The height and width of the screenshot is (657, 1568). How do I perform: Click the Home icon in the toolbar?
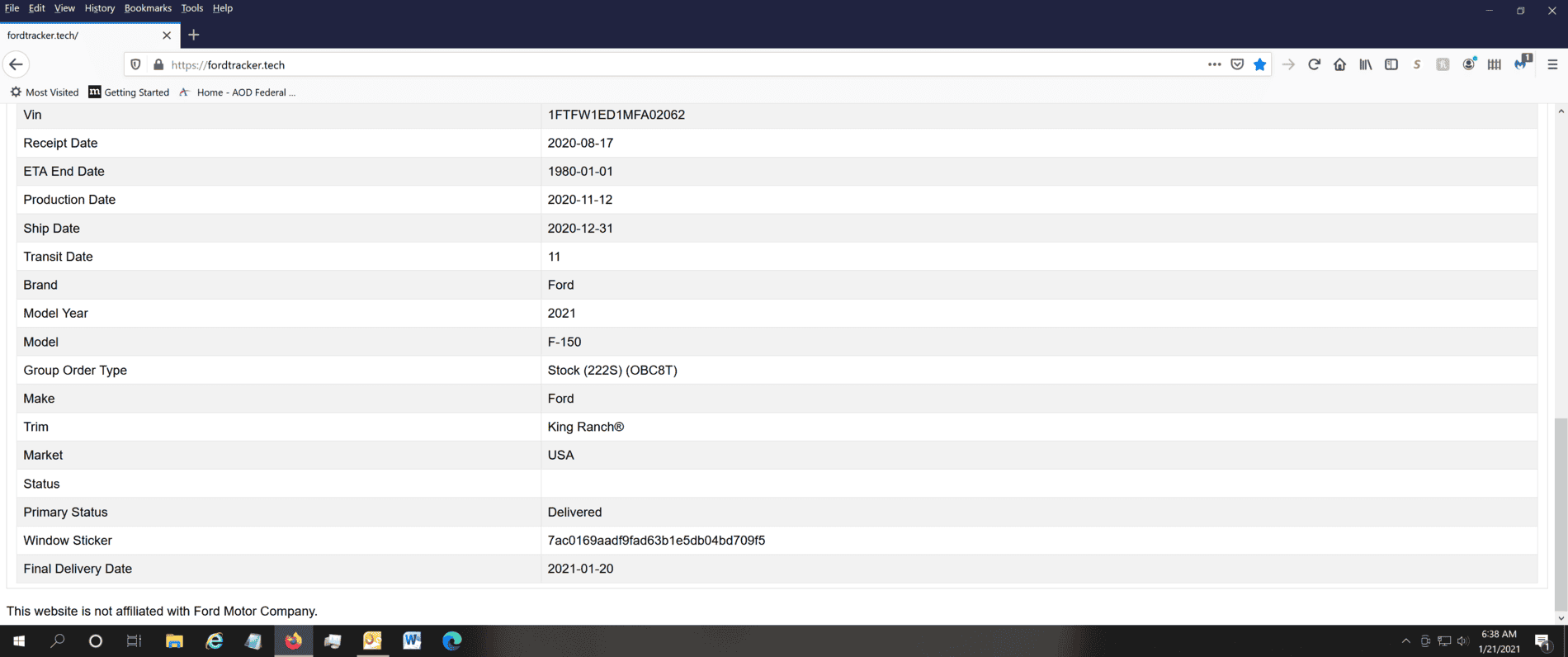point(1339,64)
